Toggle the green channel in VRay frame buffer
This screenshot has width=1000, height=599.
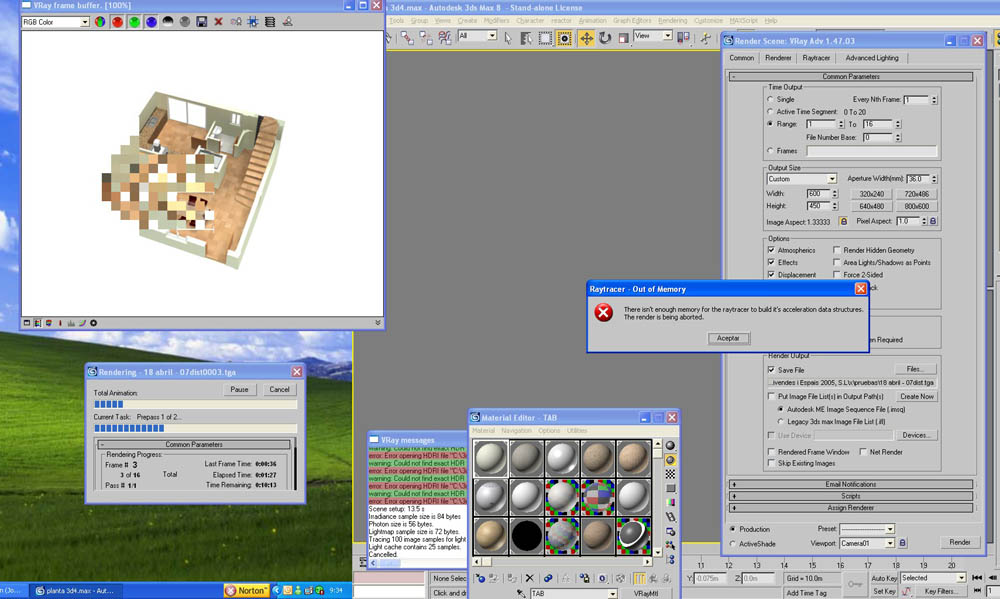[134, 22]
